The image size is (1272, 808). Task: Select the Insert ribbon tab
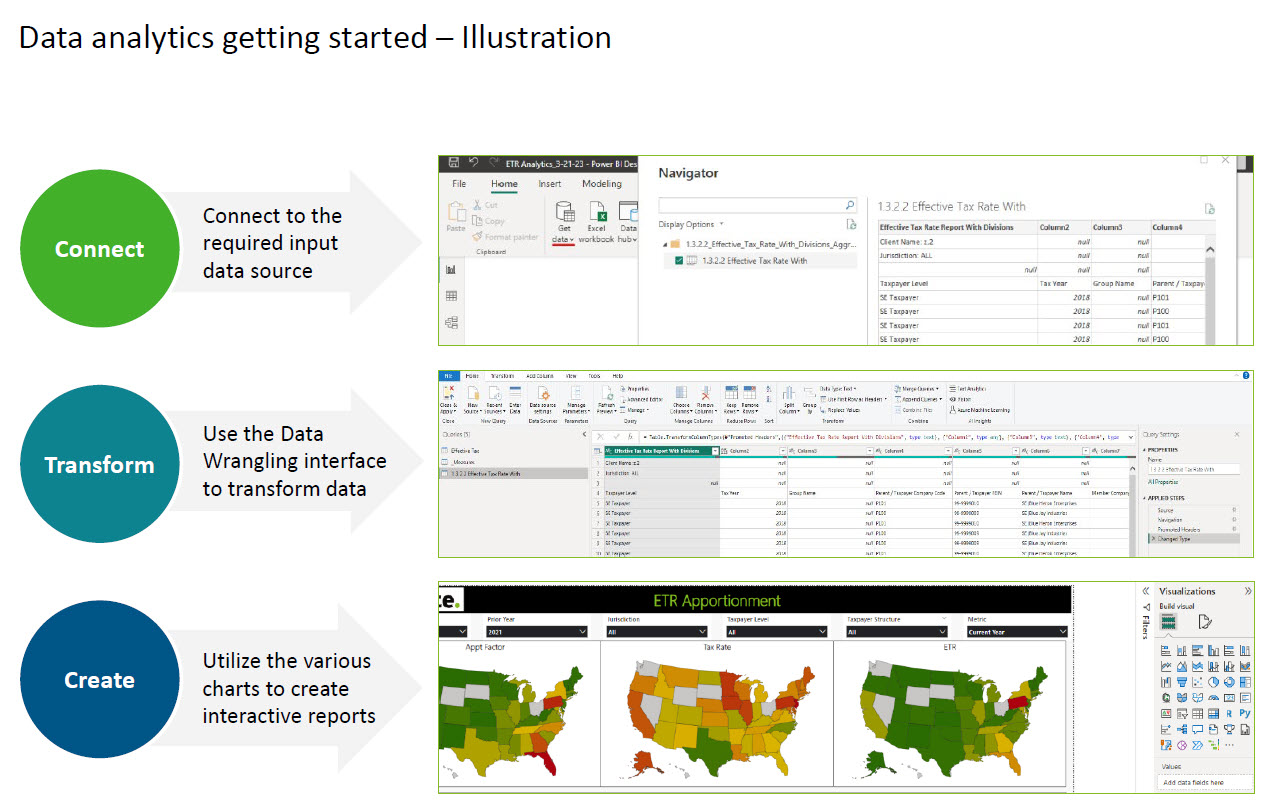[549, 184]
